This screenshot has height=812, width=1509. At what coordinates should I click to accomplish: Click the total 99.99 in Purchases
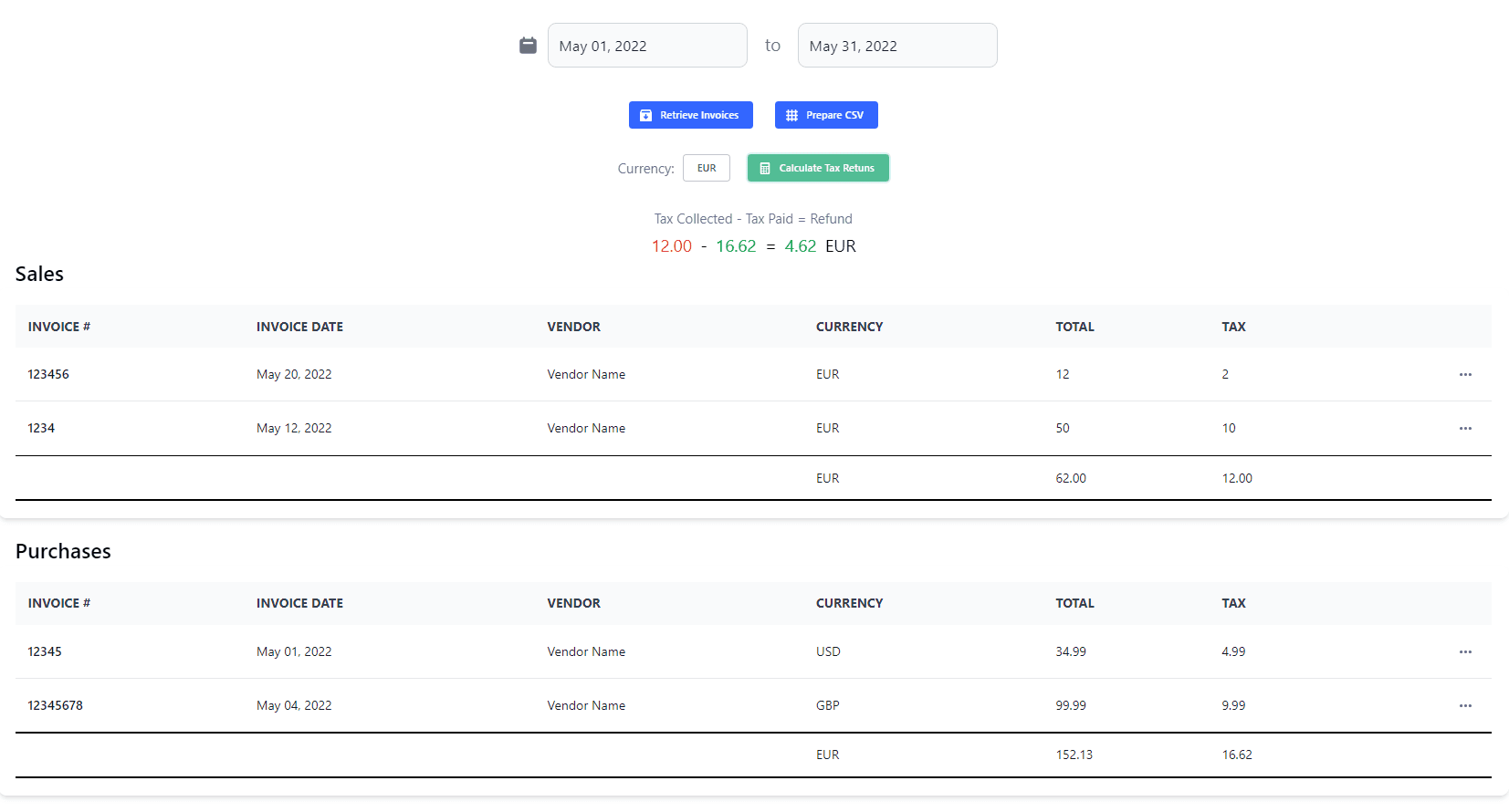(x=1071, y=705)
